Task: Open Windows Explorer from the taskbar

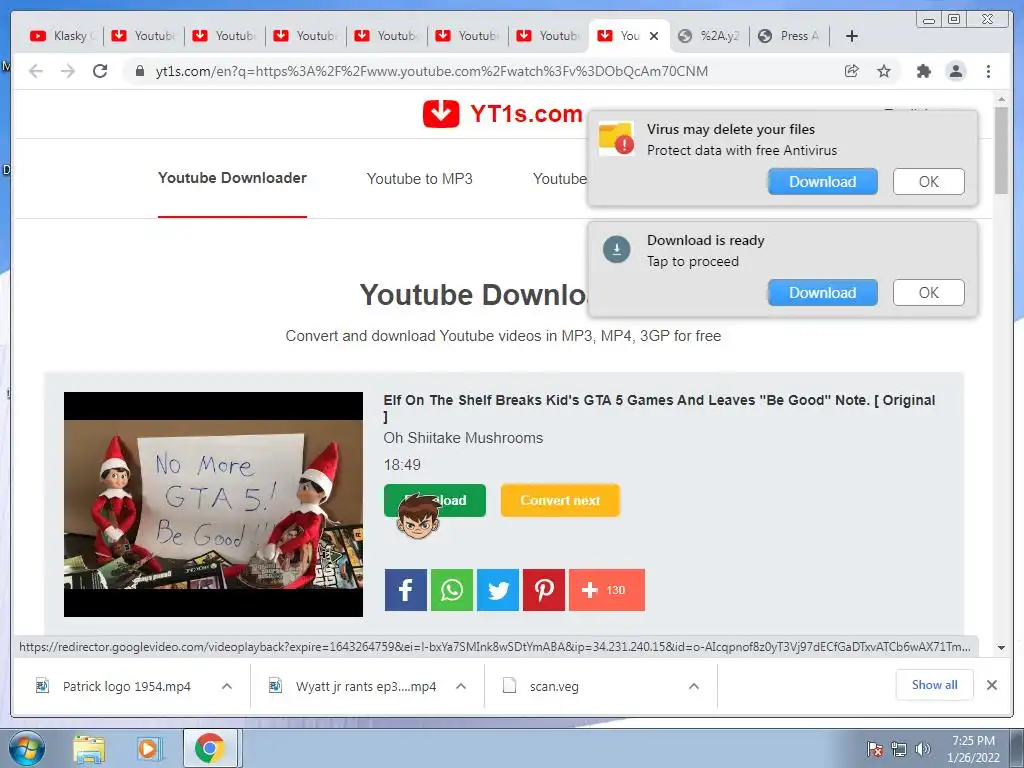Action: tap(89, 749)
